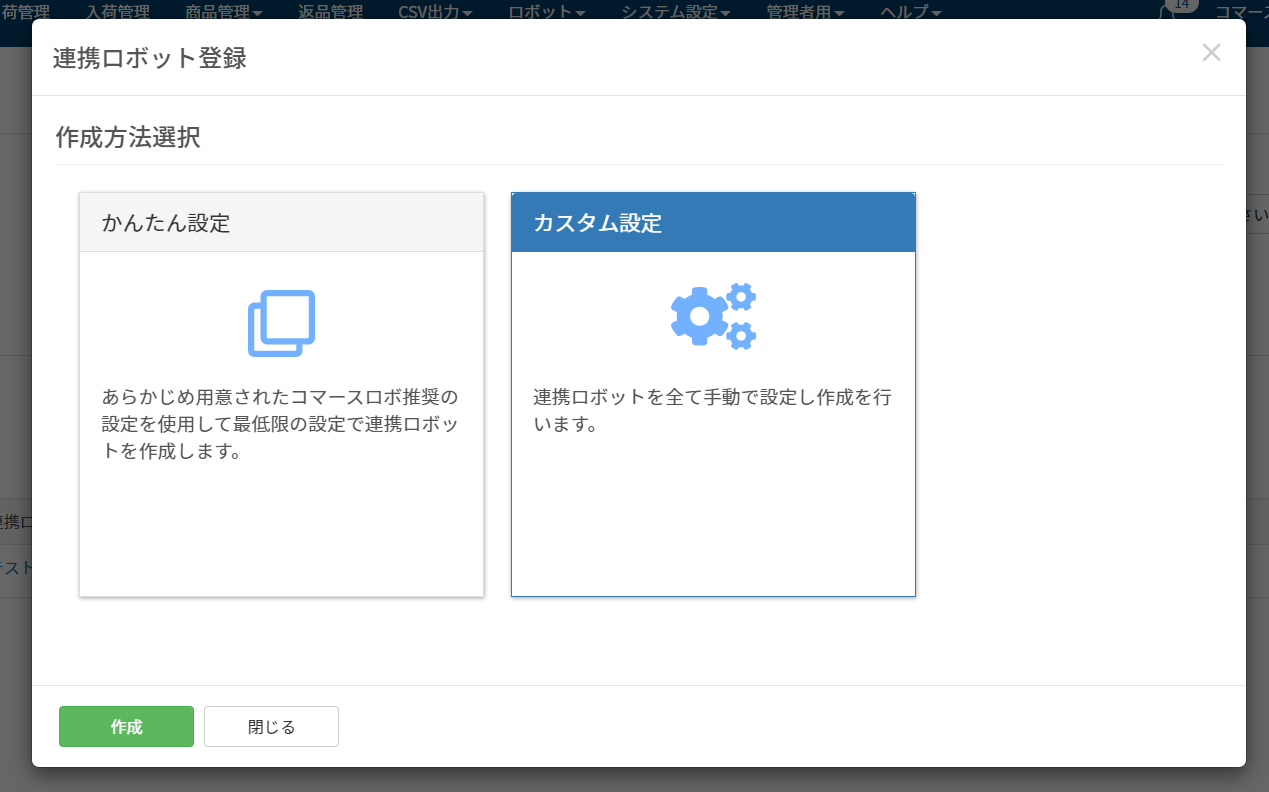Open the システム設定 dropdown menu
1269x792 pixels.
[x=676, y=12]
